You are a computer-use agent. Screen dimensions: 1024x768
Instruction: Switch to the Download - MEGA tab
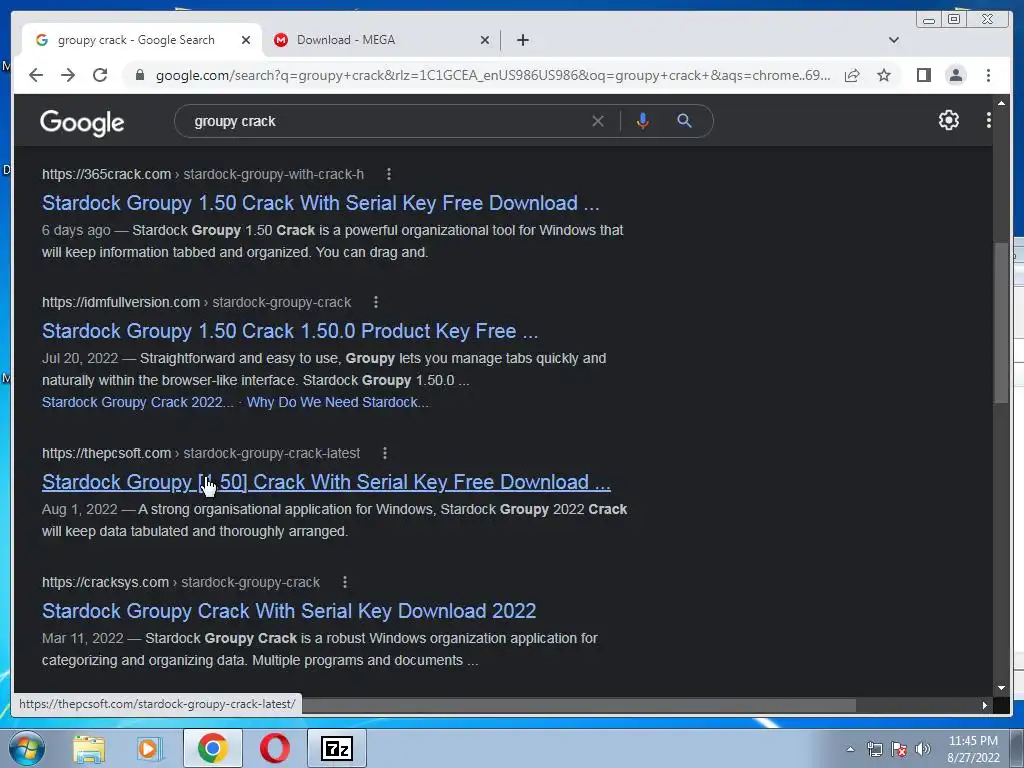[381, 40]
